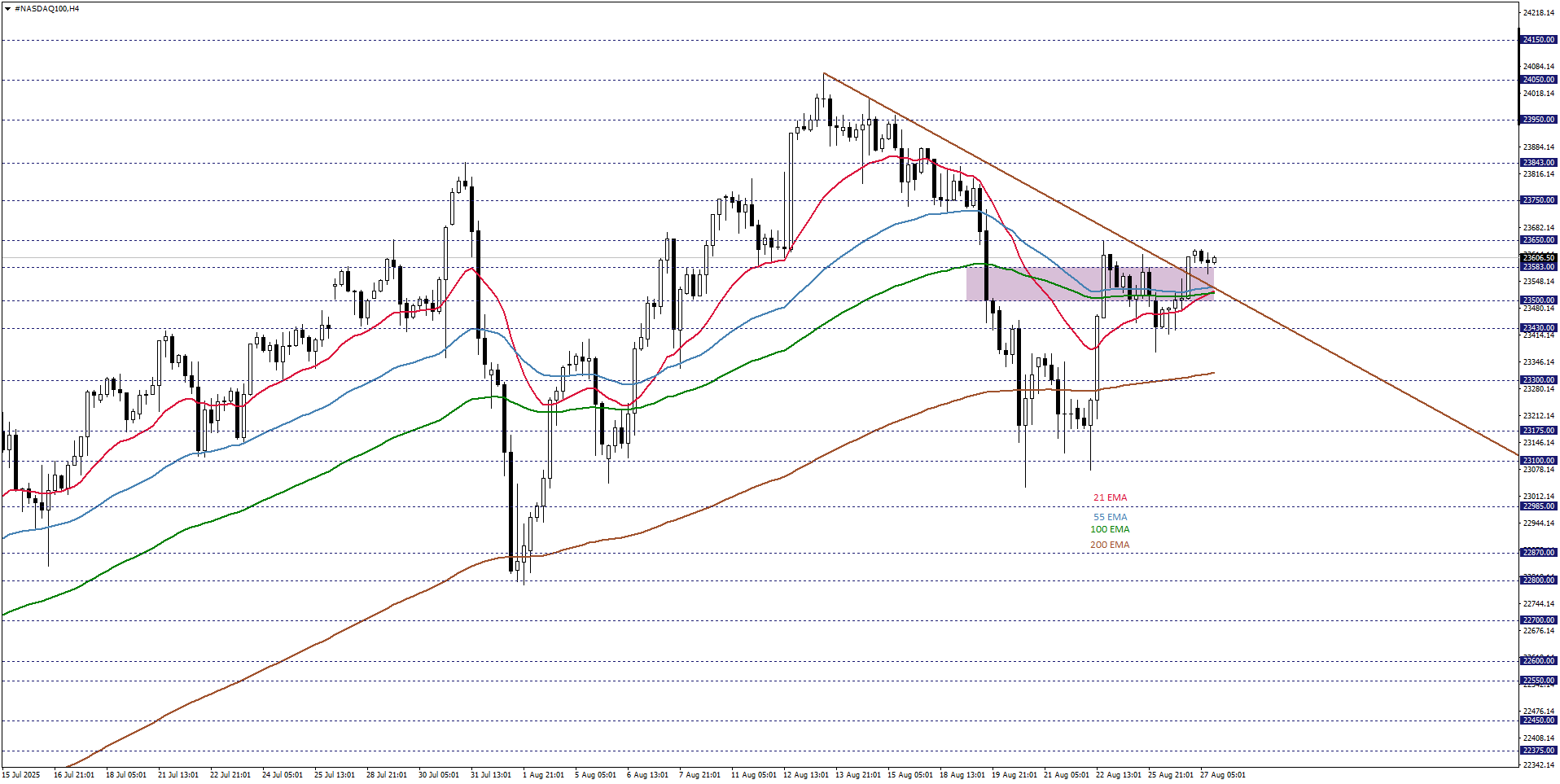The image size is (1560, 784).
Task: Click the 22342.14 axis price value
Action: click(x=1538, y=765)
